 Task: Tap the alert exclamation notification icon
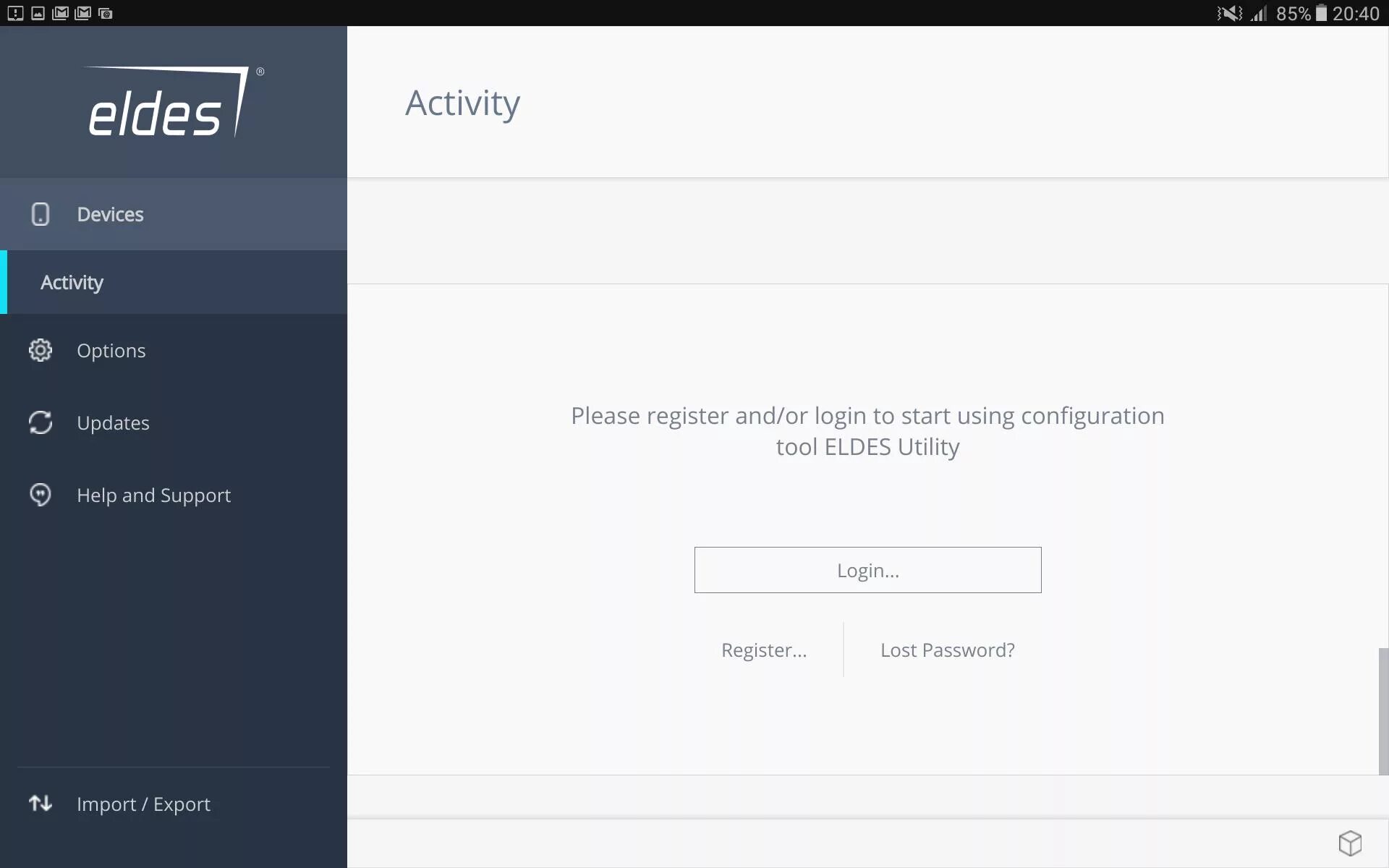(x=15, y=13)
